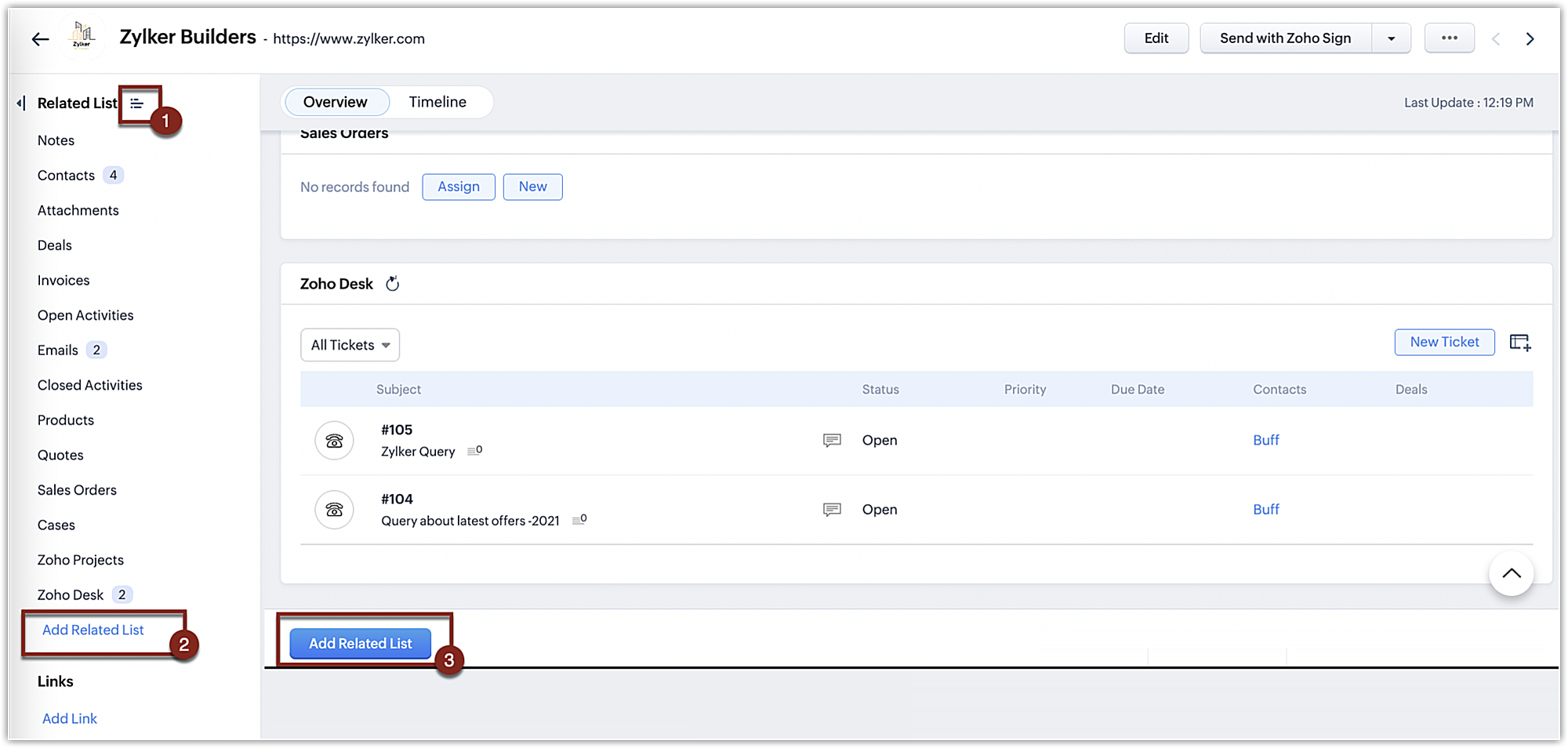Image resolution: width=1568 pixels, height=748 pixels.
Task: Jump to Open Activities in Related List
Action: pos(85,315)
